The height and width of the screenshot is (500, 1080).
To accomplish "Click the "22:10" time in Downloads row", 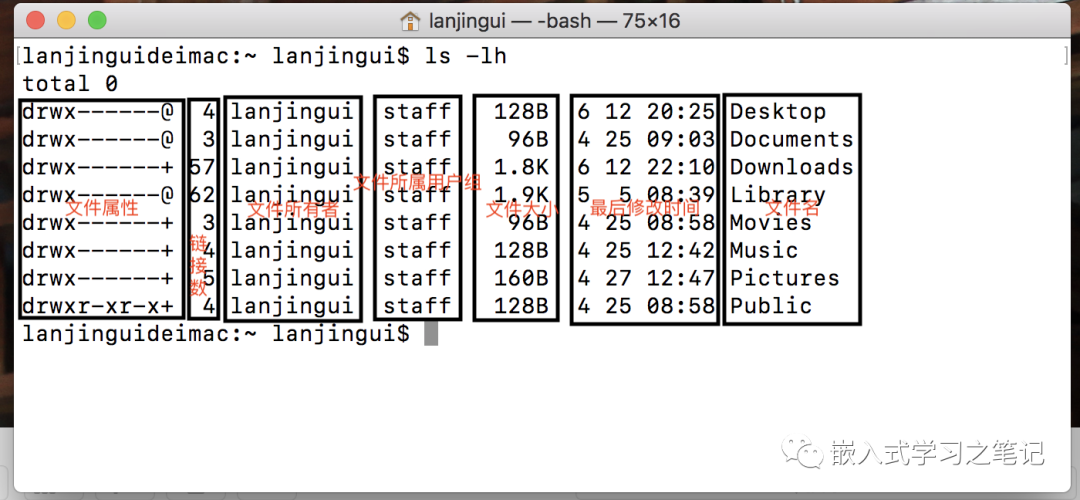I will pyautogui.click(x=681, y=167).
